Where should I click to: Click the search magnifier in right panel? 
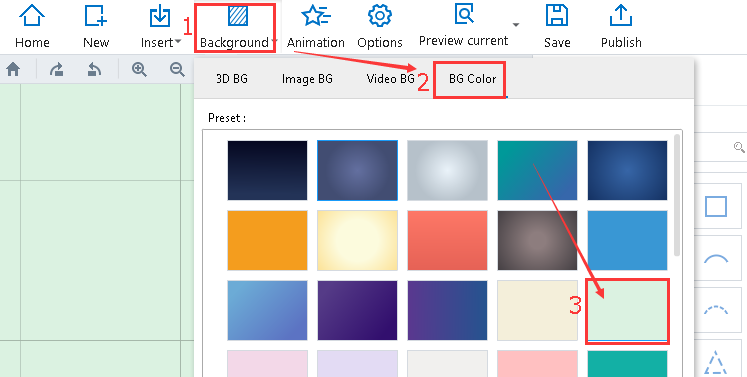tap(739, 147)
